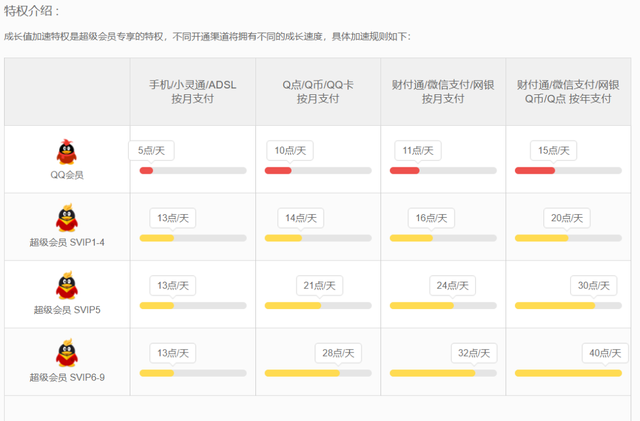Click the 13点/天 bar in SVIP6-9 row

point(193,373)
